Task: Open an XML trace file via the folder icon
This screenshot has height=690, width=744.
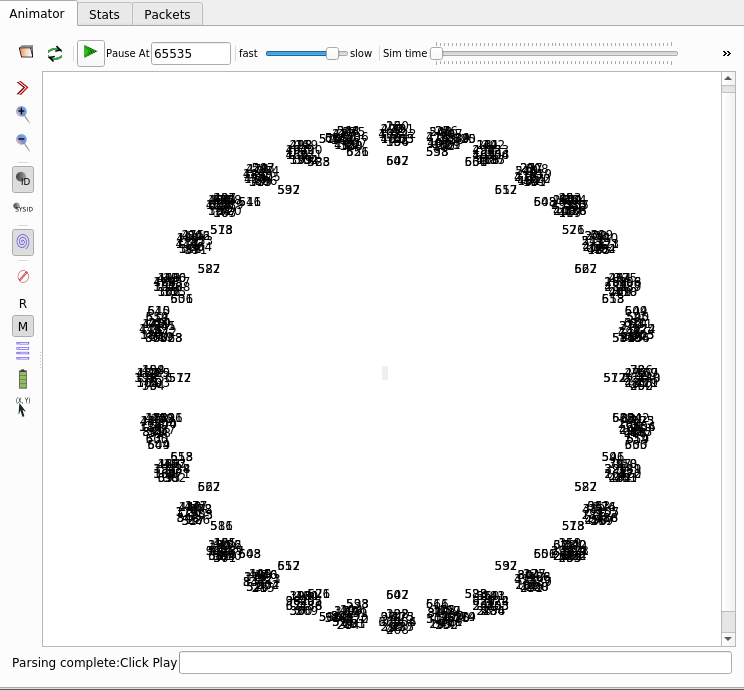Action: click(x=26, y=52)
